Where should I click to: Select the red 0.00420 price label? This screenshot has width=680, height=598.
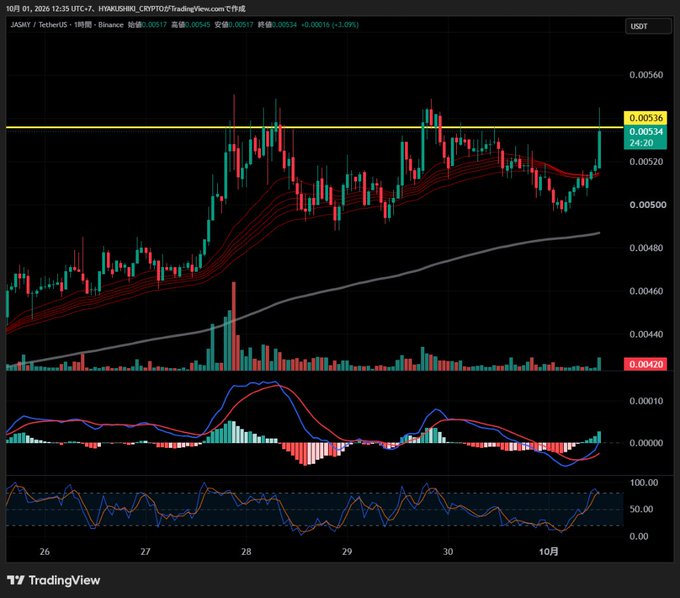pos(645,364)
